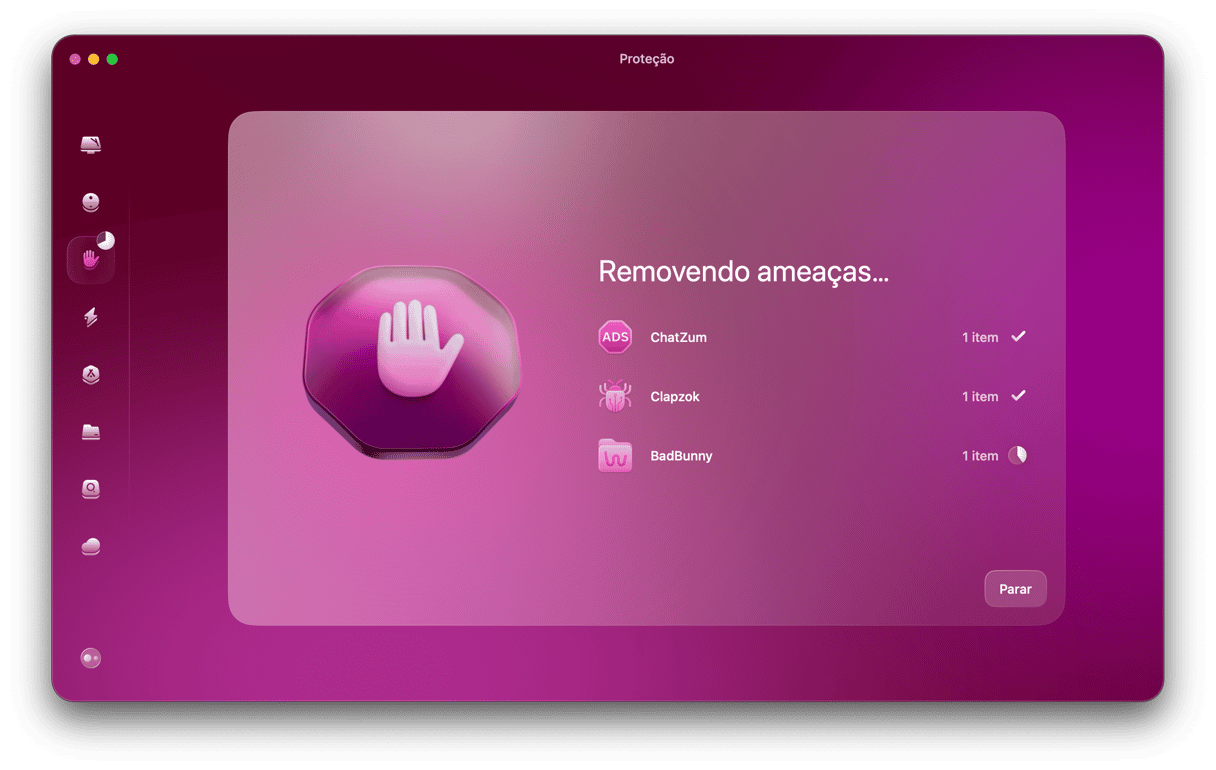Click the Proteção window title
The image size is (1216, 770).
pyautogui.click(x=647, y=59)
